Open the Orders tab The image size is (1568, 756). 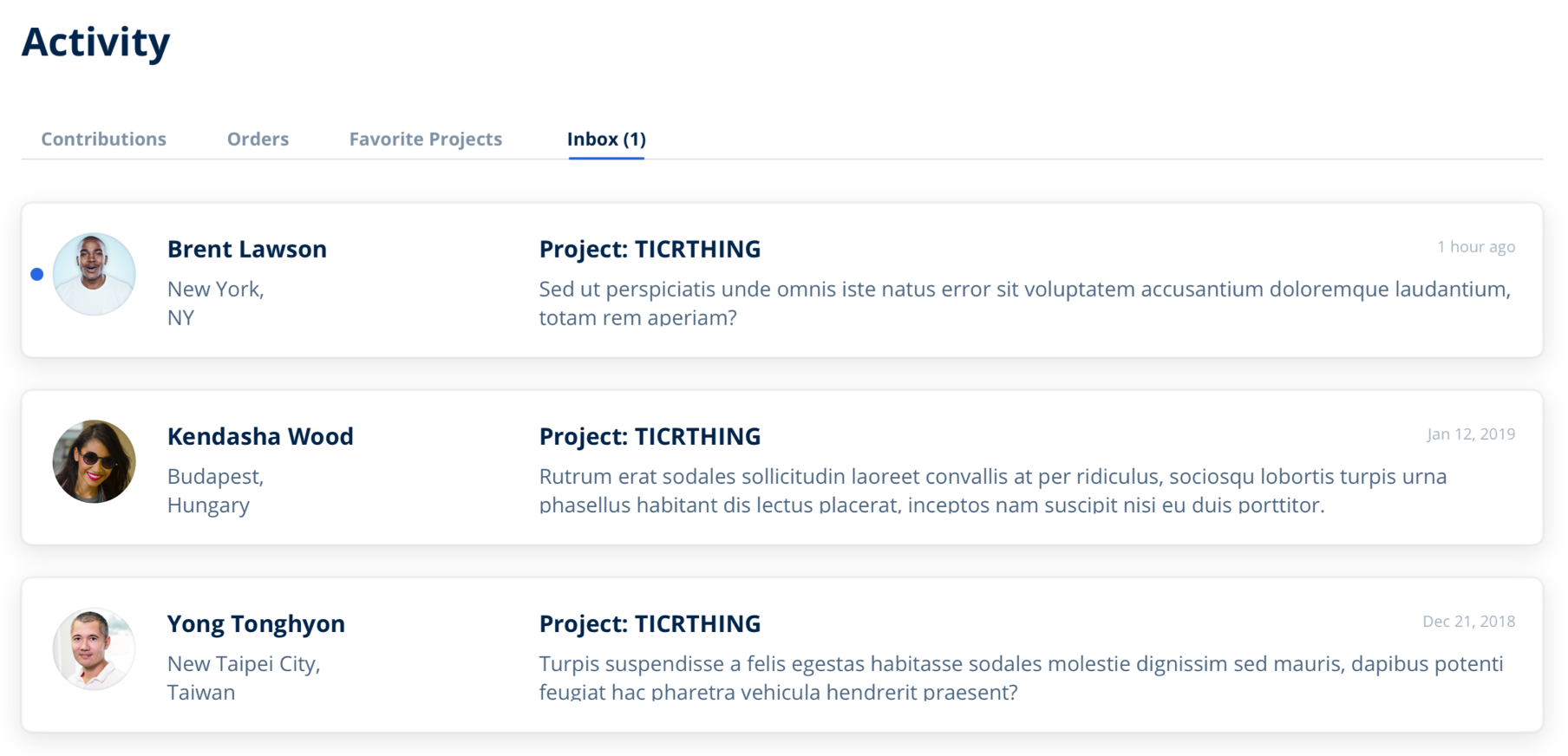pos(258,139)
